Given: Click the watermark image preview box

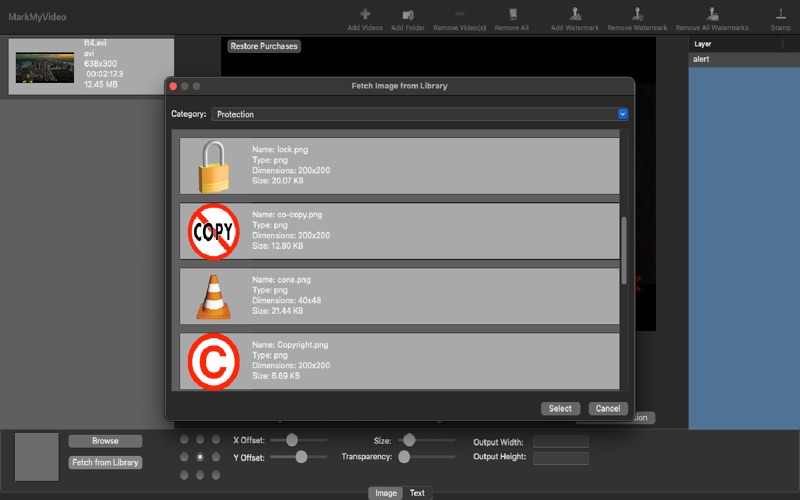Looking at the screenshot, I should click(37, 457).
